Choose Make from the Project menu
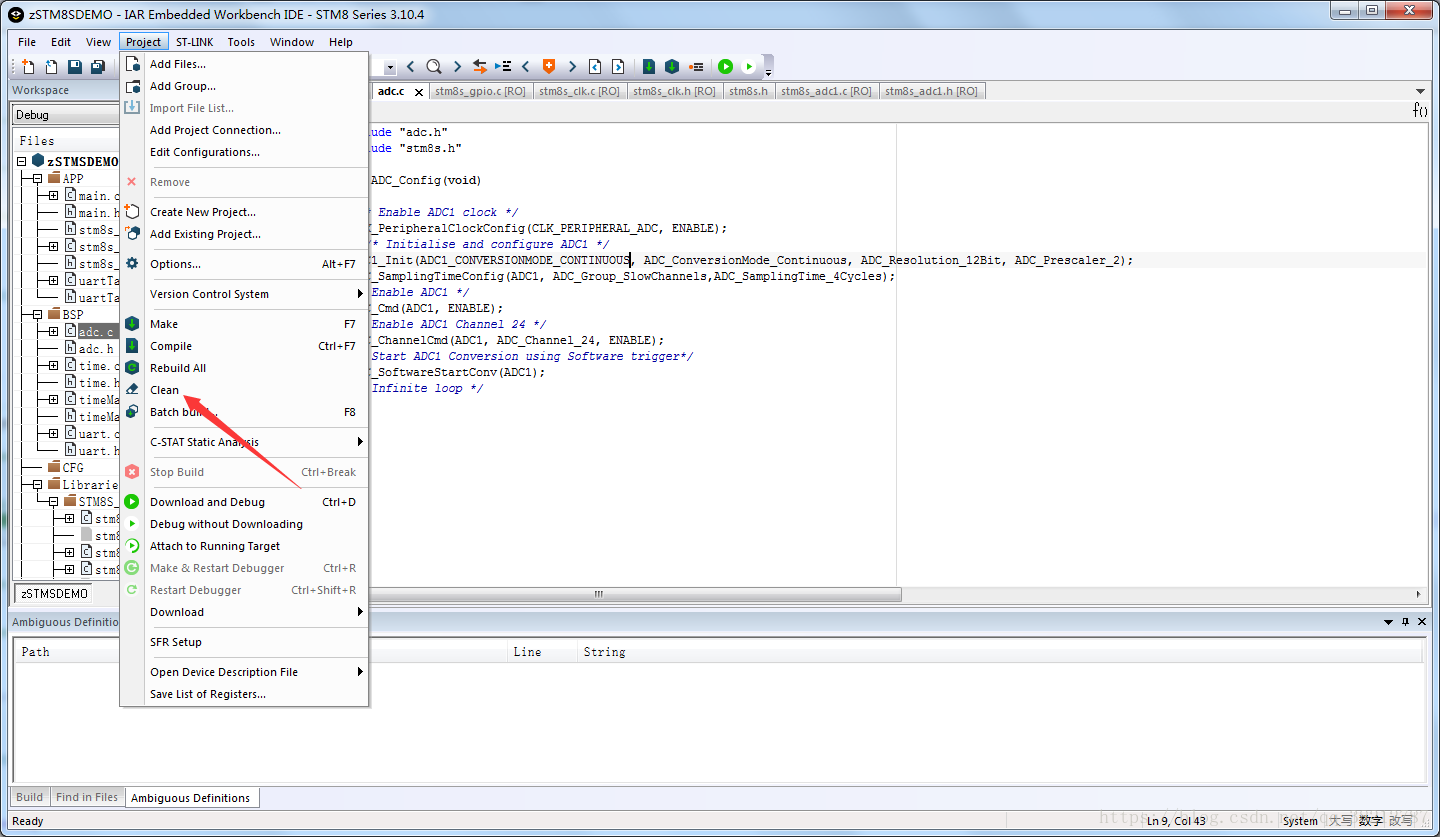This screenshot has height=837, width=1440. click(244, 324)
